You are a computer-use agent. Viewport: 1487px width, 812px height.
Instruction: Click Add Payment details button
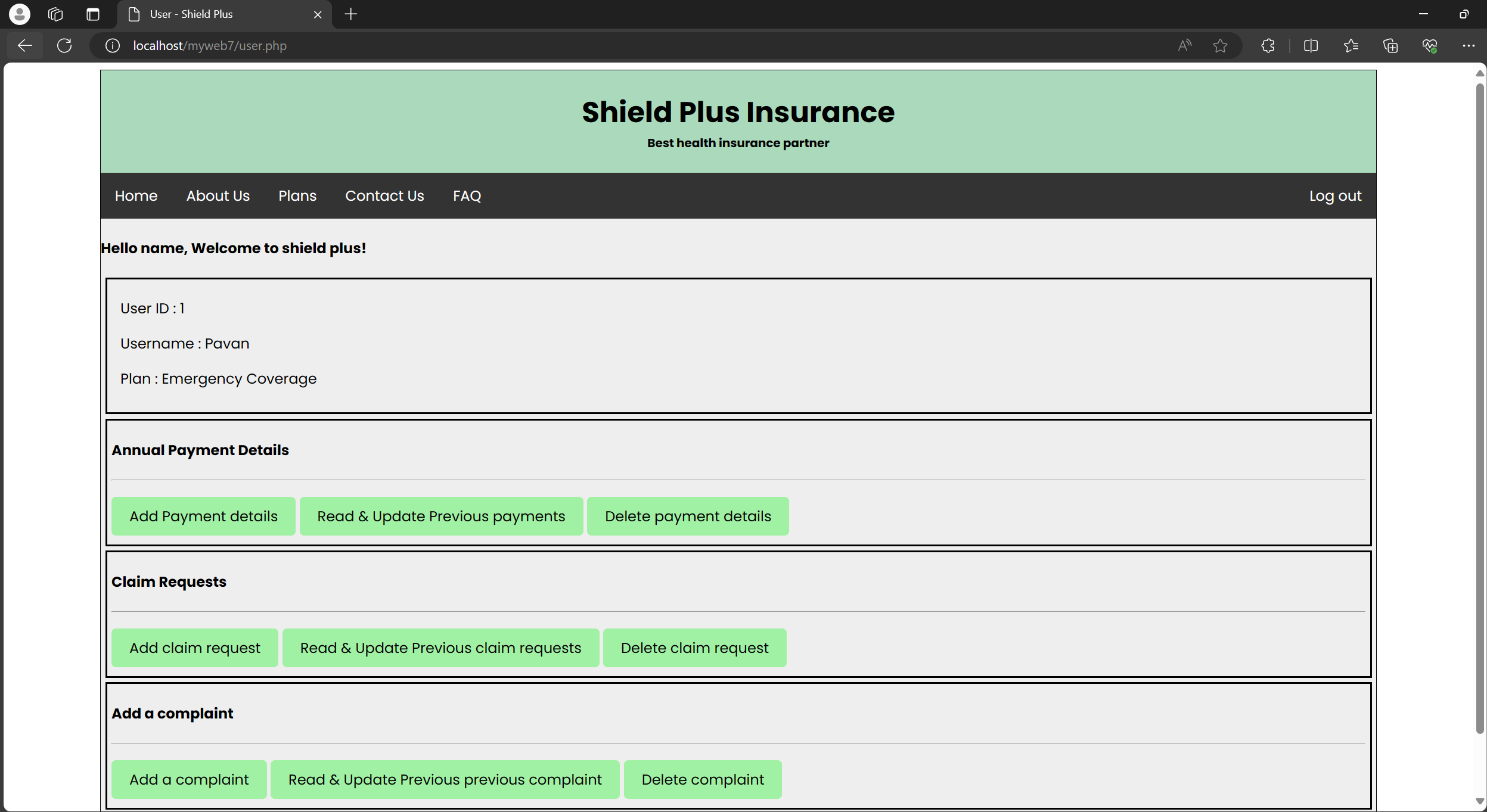click(203, 516)
